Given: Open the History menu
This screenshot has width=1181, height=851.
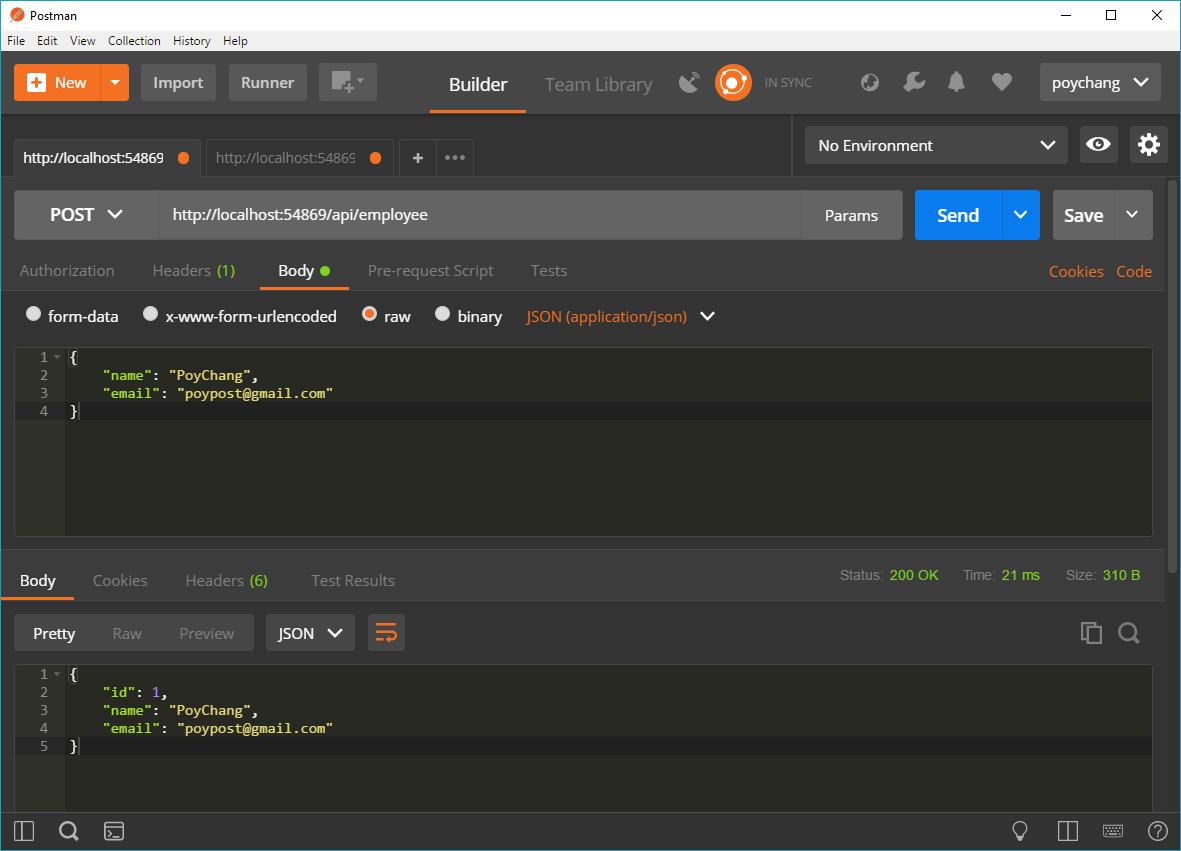Looking at the screenshot, I should [191, 41].
